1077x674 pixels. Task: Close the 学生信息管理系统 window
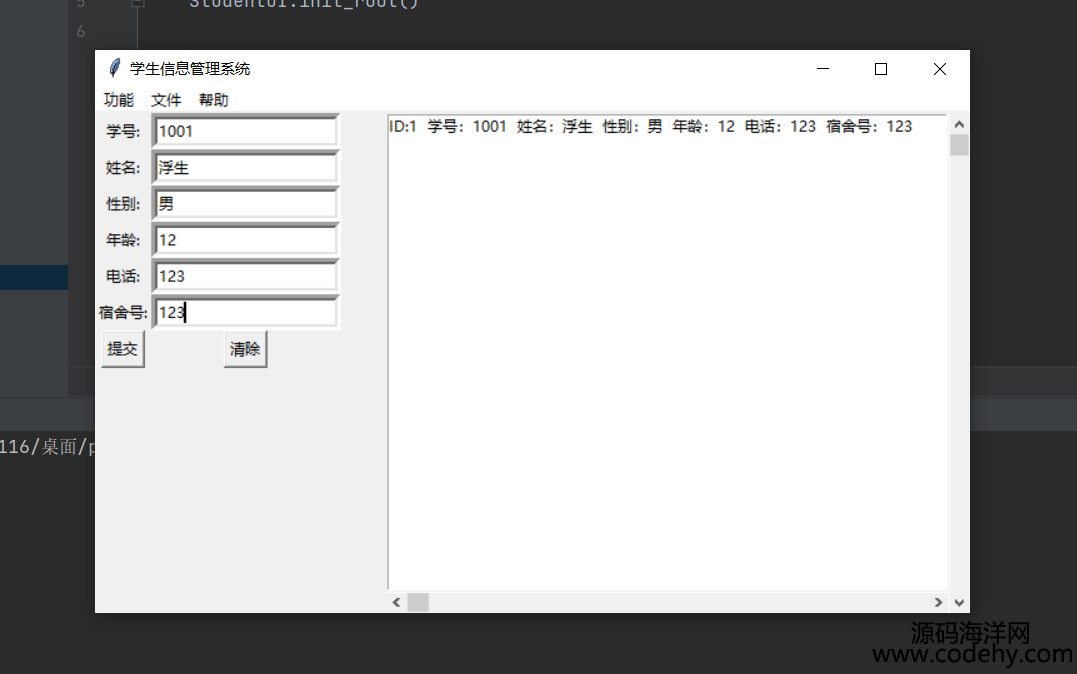pos(940,69)
